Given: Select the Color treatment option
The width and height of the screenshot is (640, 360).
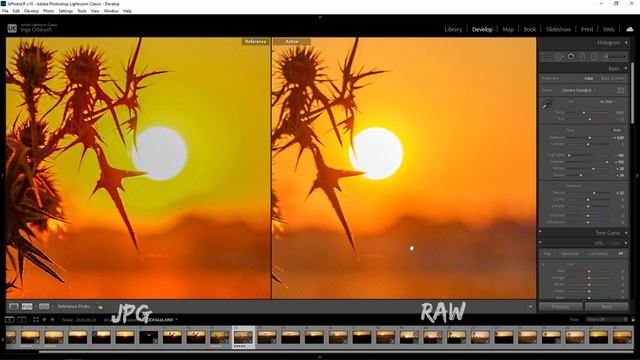Looking at the screenshot, I should 589,78.
